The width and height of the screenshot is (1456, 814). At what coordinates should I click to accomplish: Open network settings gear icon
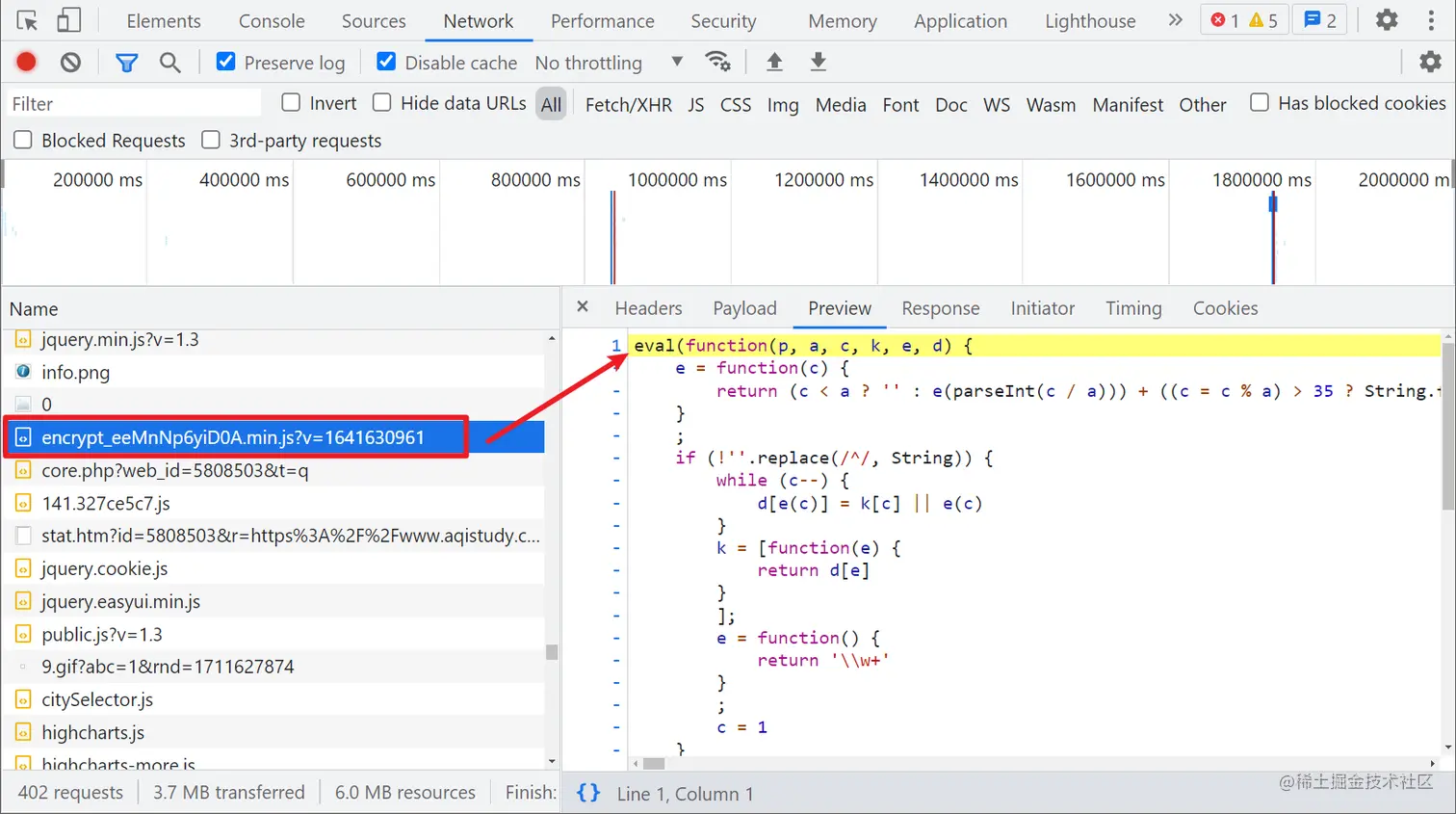pyautogui.click(x=1431, y=62)
